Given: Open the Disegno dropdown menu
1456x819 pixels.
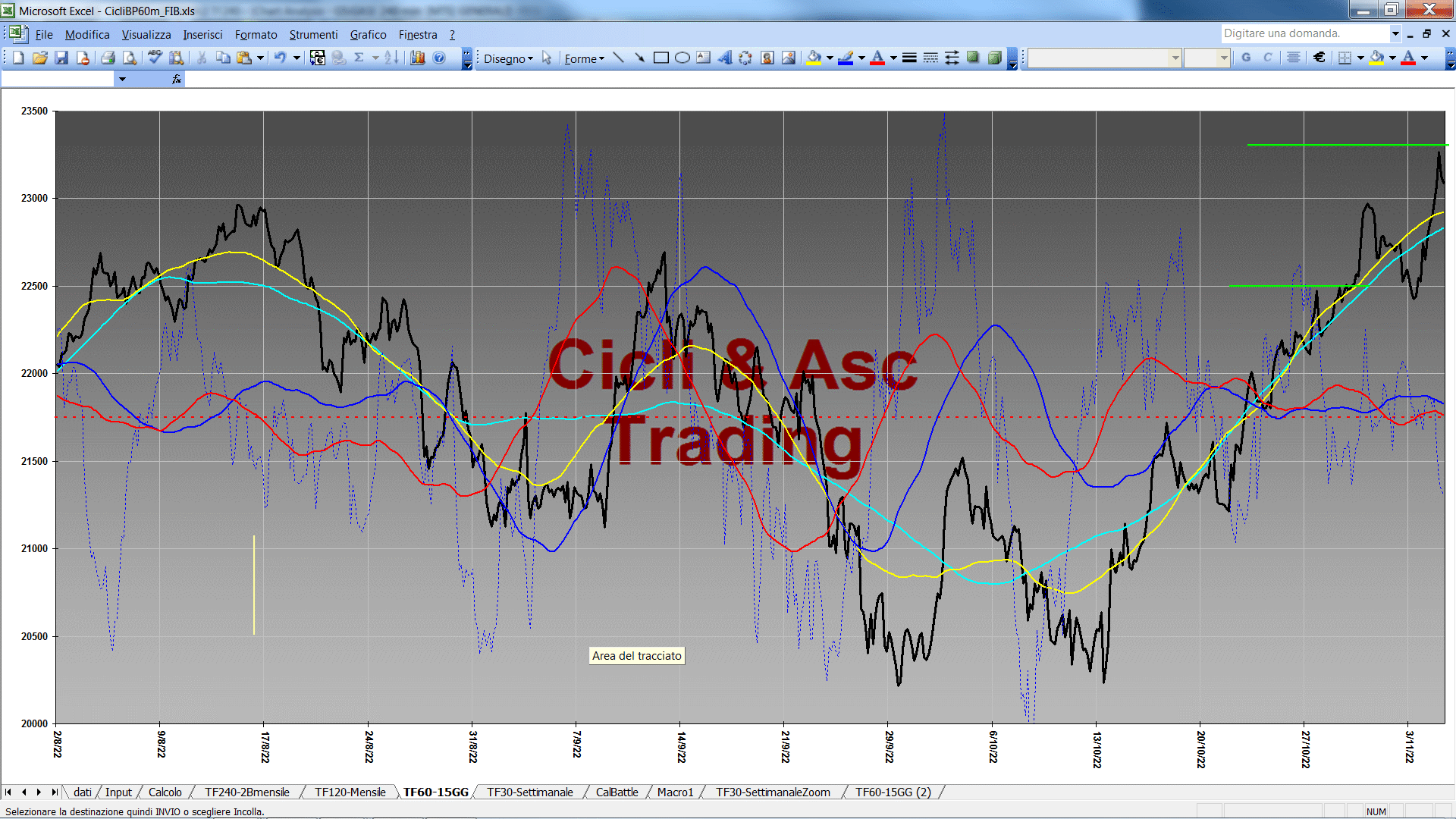Looking at the screenshot, I should (508, 58).
